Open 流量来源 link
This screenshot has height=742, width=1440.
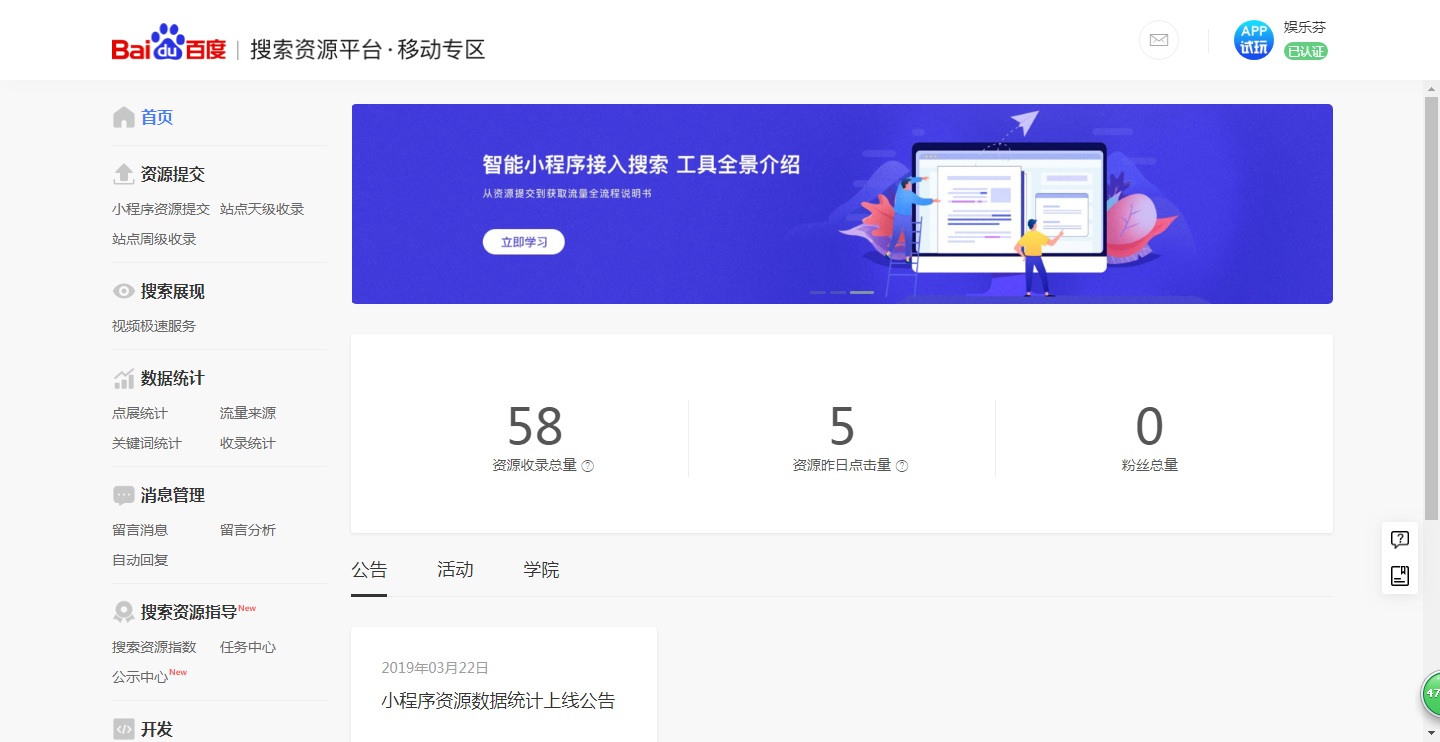coord(248,413)
